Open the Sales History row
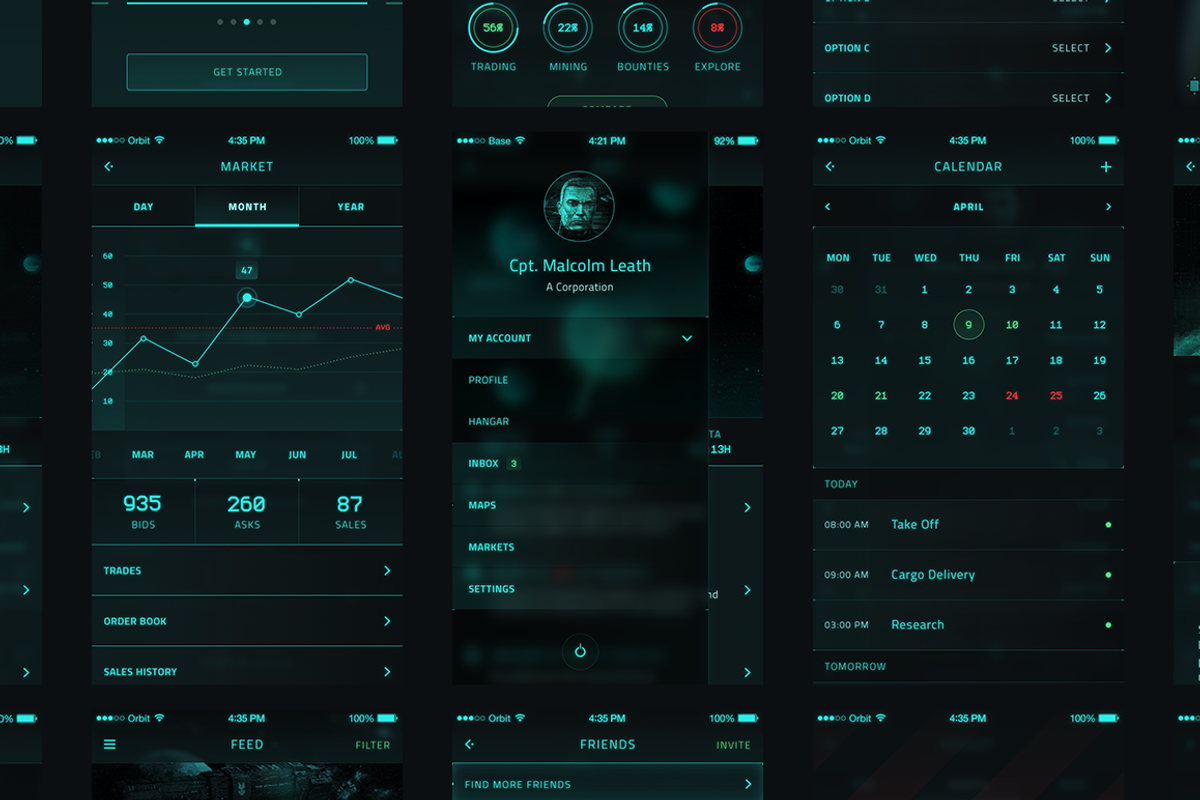 pos(247,671)
